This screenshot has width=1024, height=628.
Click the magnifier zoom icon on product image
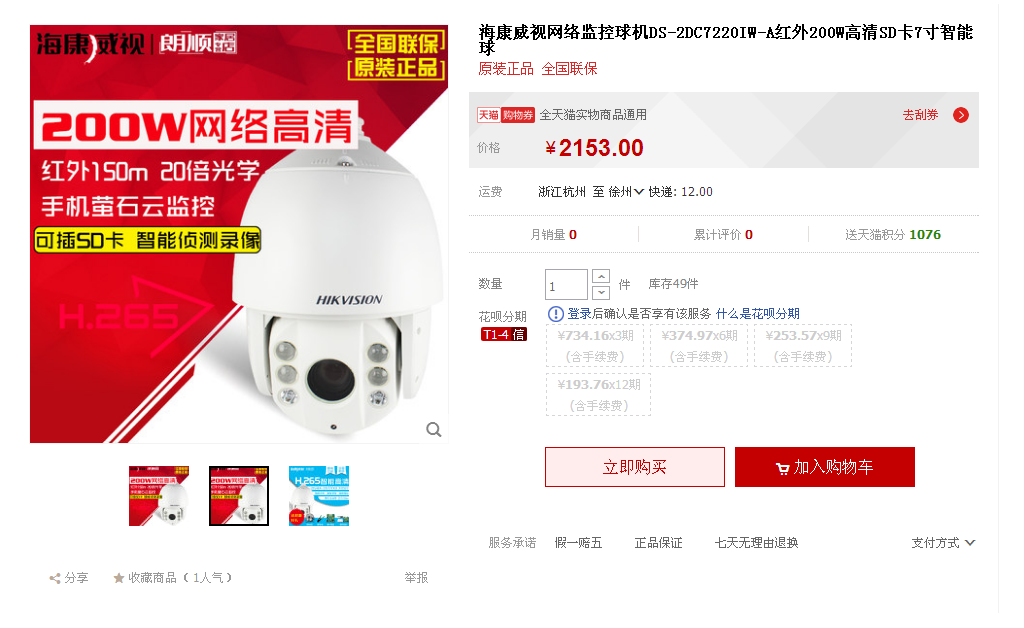pyautogui.click(x=434, y=430)
